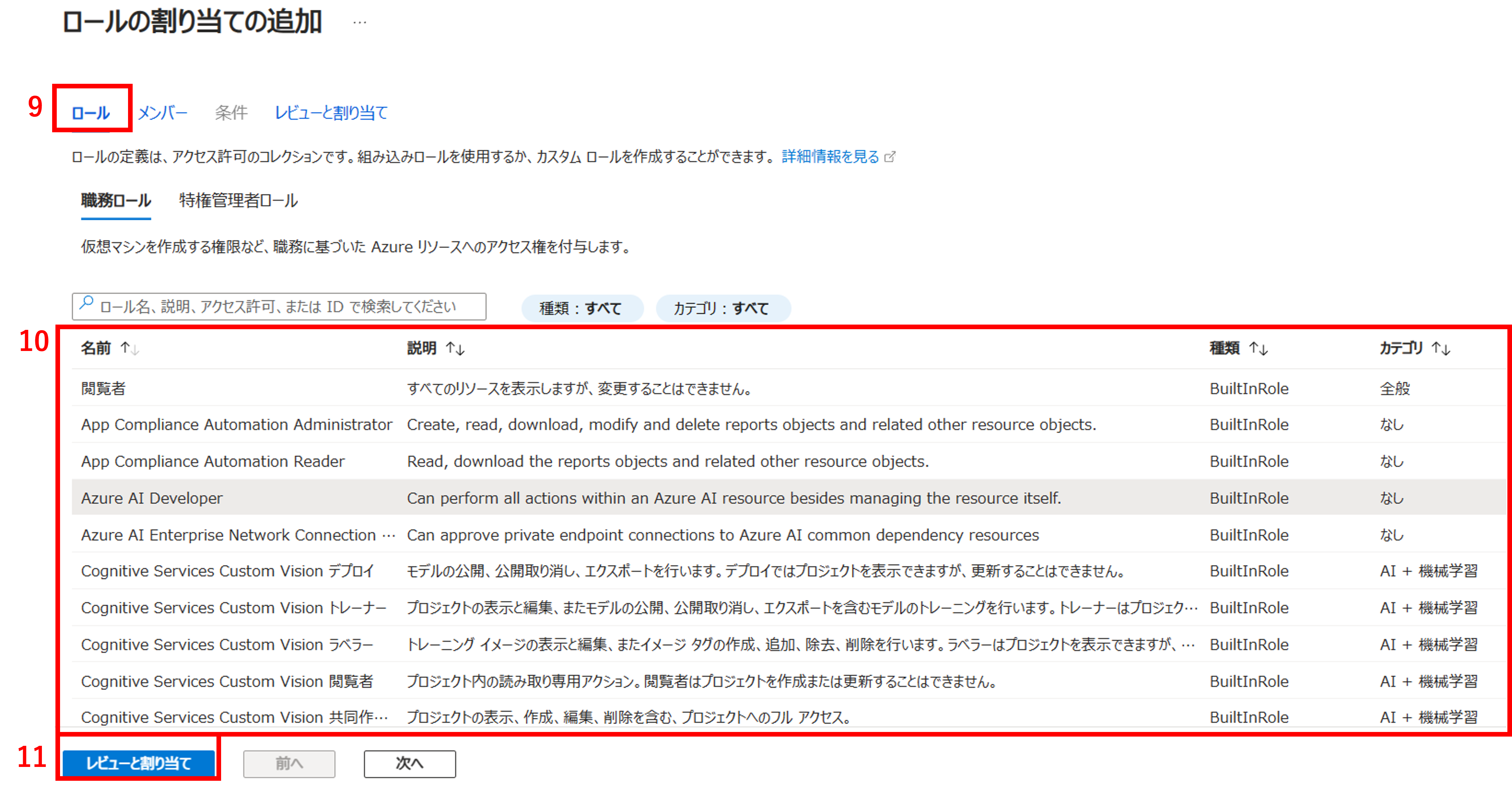
Task: Click the external link icon after 詳細情報を見る
Action: [890, 157]
